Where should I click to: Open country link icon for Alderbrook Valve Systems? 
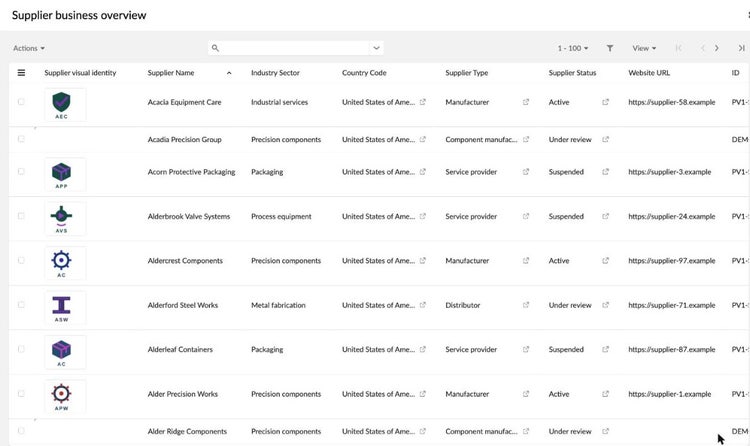tap(422, 216)
